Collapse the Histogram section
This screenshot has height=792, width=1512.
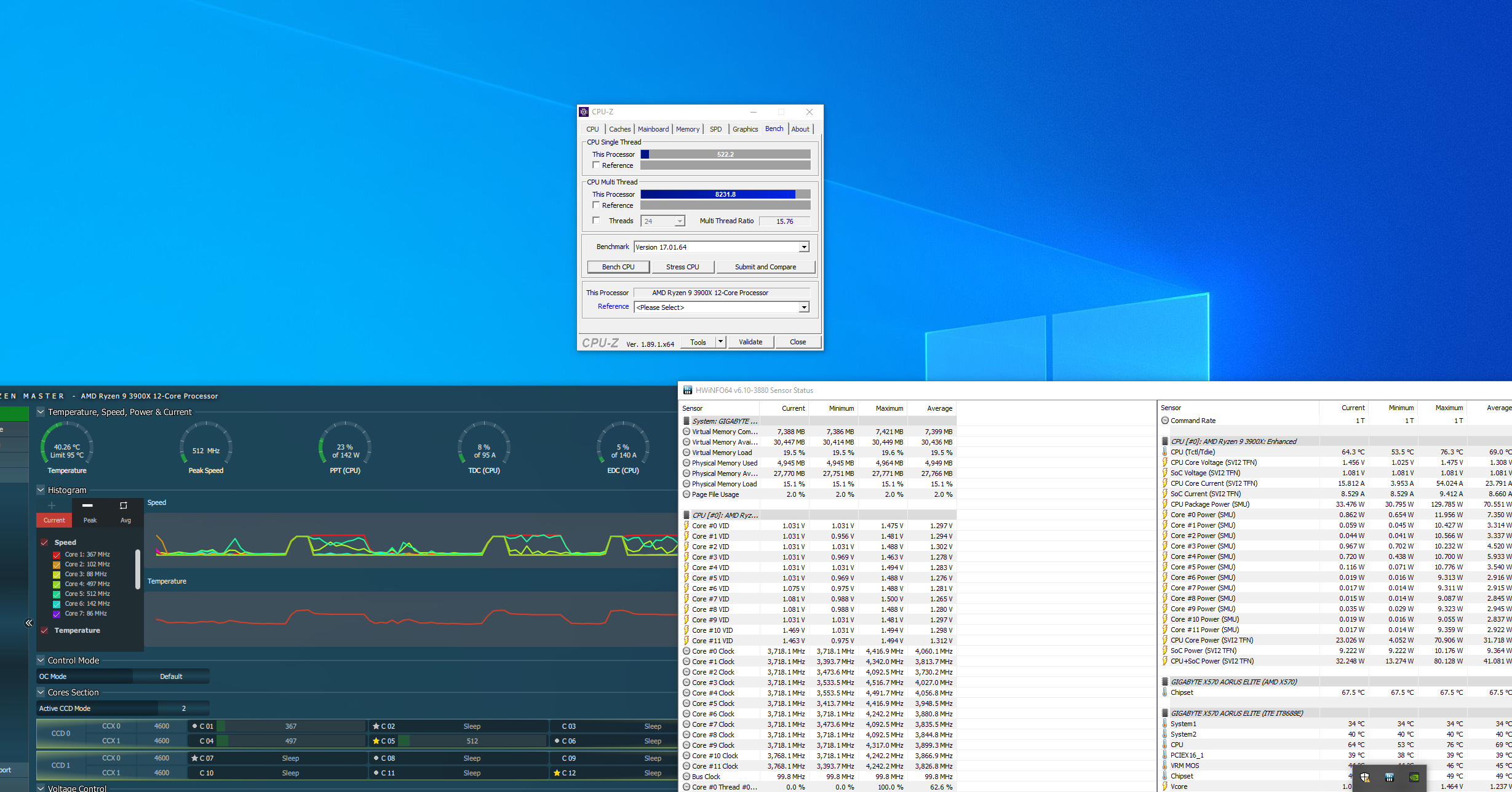41,490
